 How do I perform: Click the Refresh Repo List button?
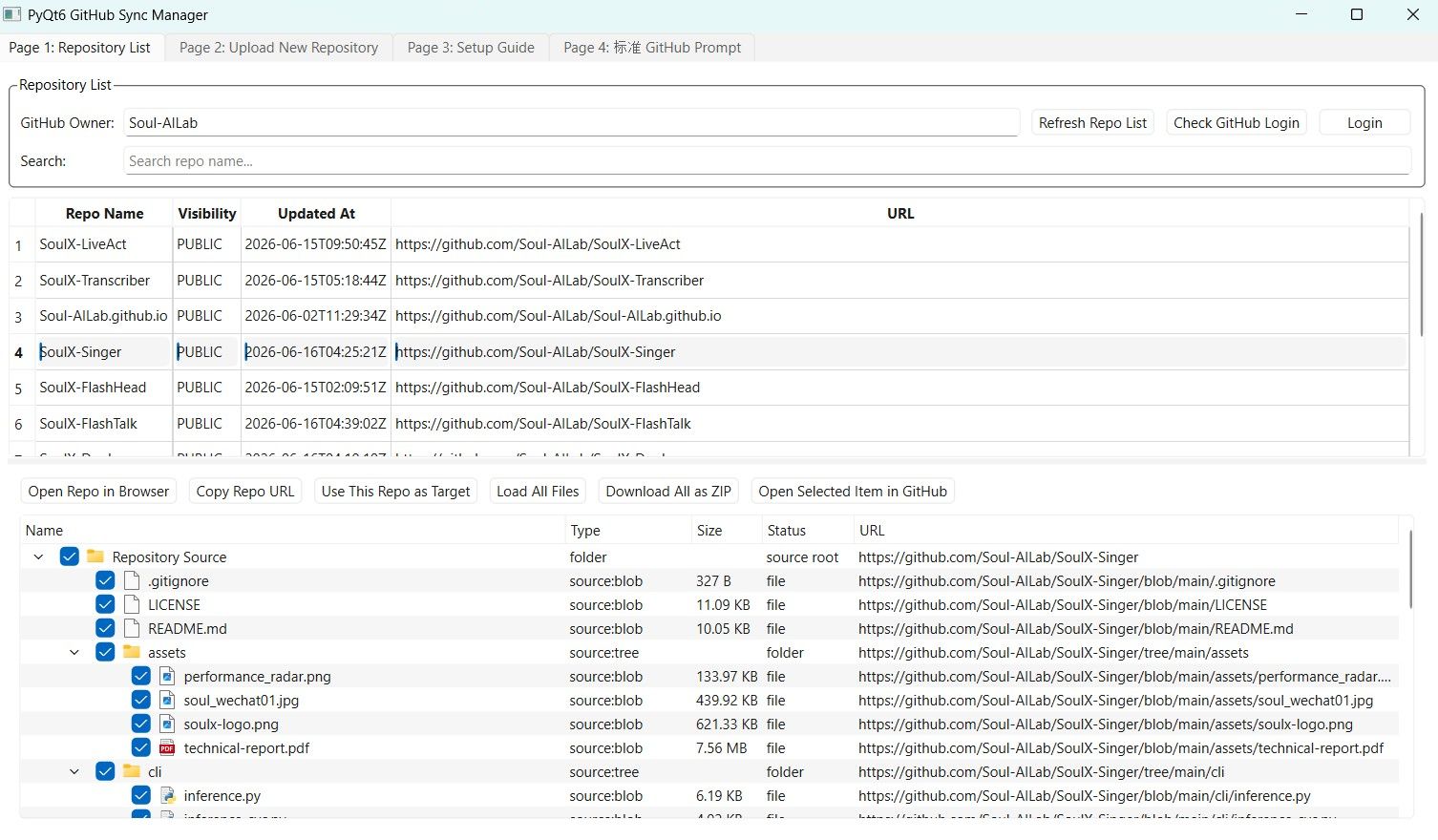pyautogui.click(x=1093, y=122)
